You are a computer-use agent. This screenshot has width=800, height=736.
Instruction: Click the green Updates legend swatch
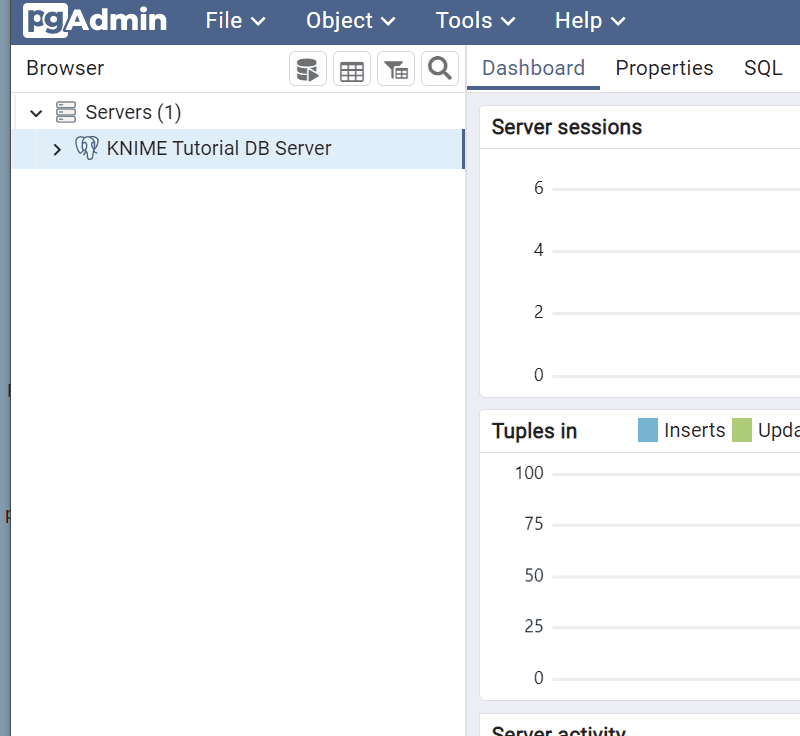click(x=741, y=430)
